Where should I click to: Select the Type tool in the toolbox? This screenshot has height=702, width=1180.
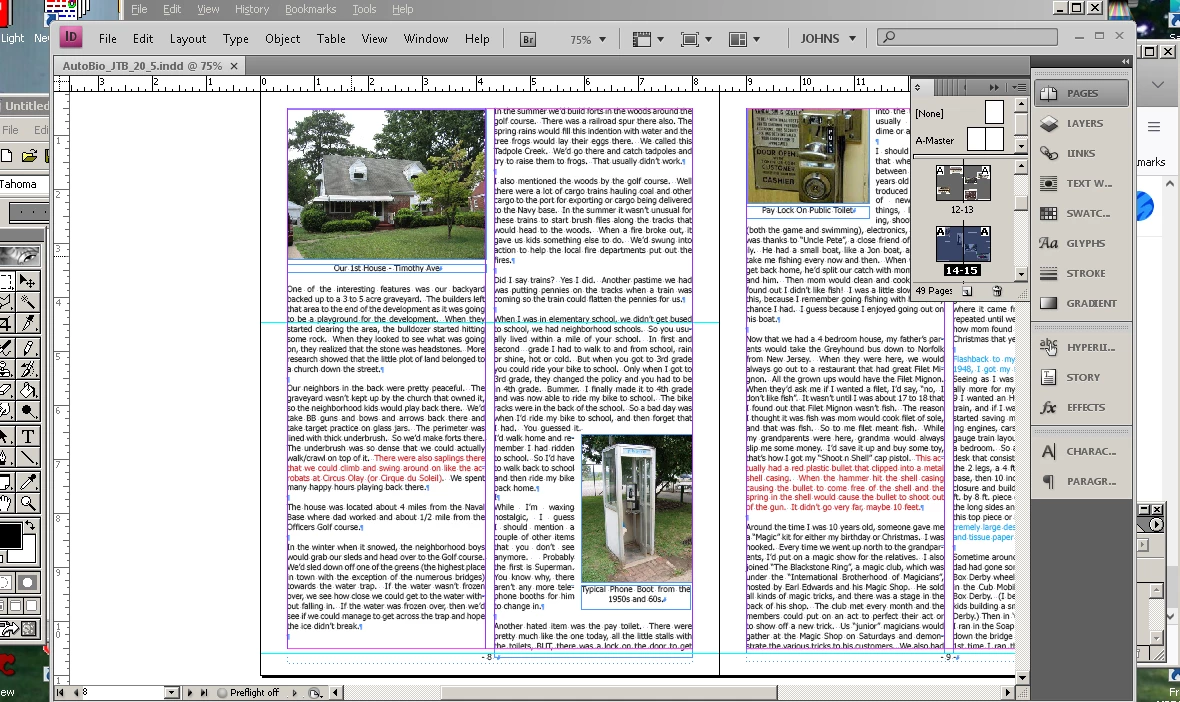pos(28,436)
